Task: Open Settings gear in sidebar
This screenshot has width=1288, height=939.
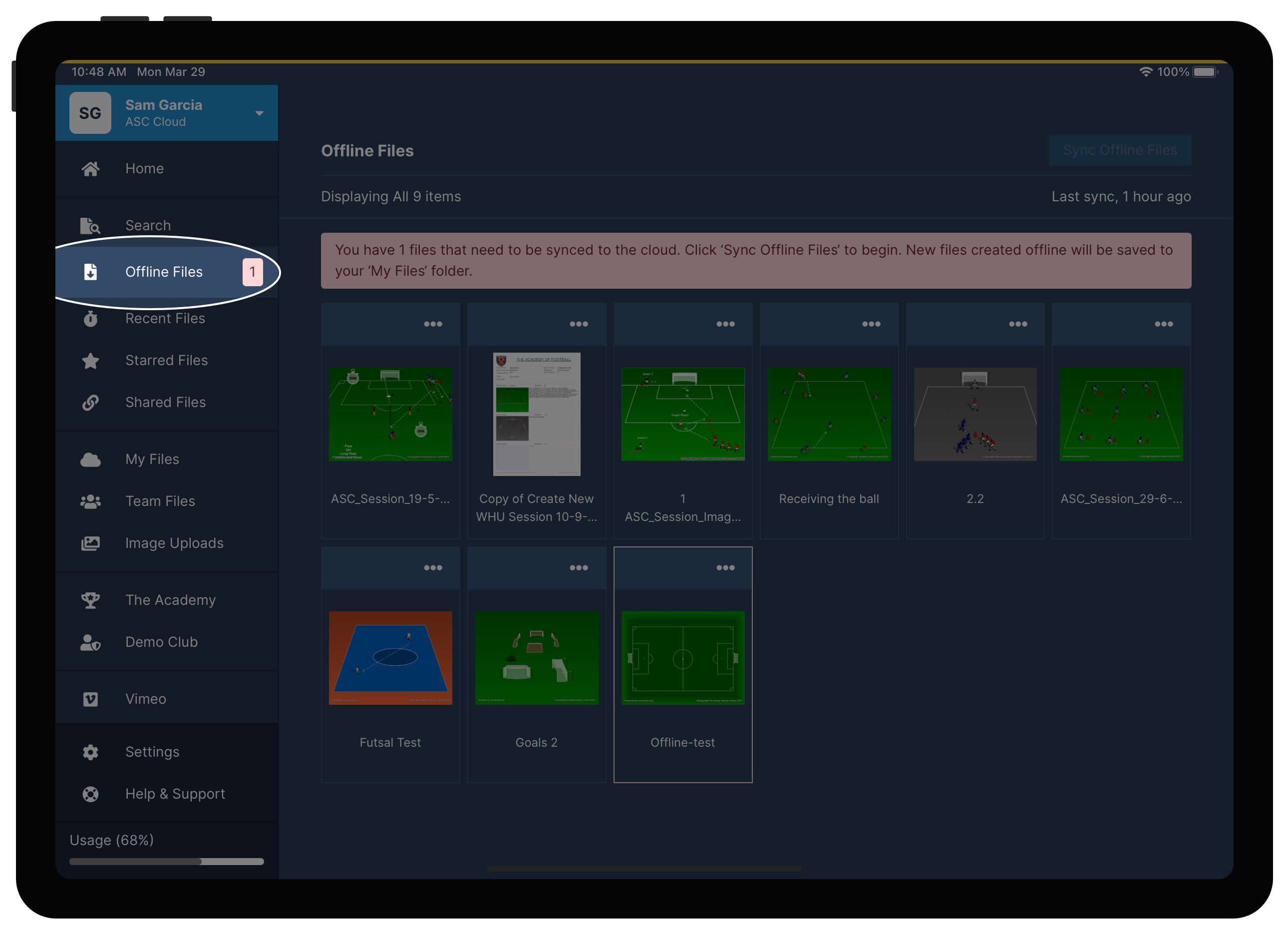Action: click(x=90, y=752)
